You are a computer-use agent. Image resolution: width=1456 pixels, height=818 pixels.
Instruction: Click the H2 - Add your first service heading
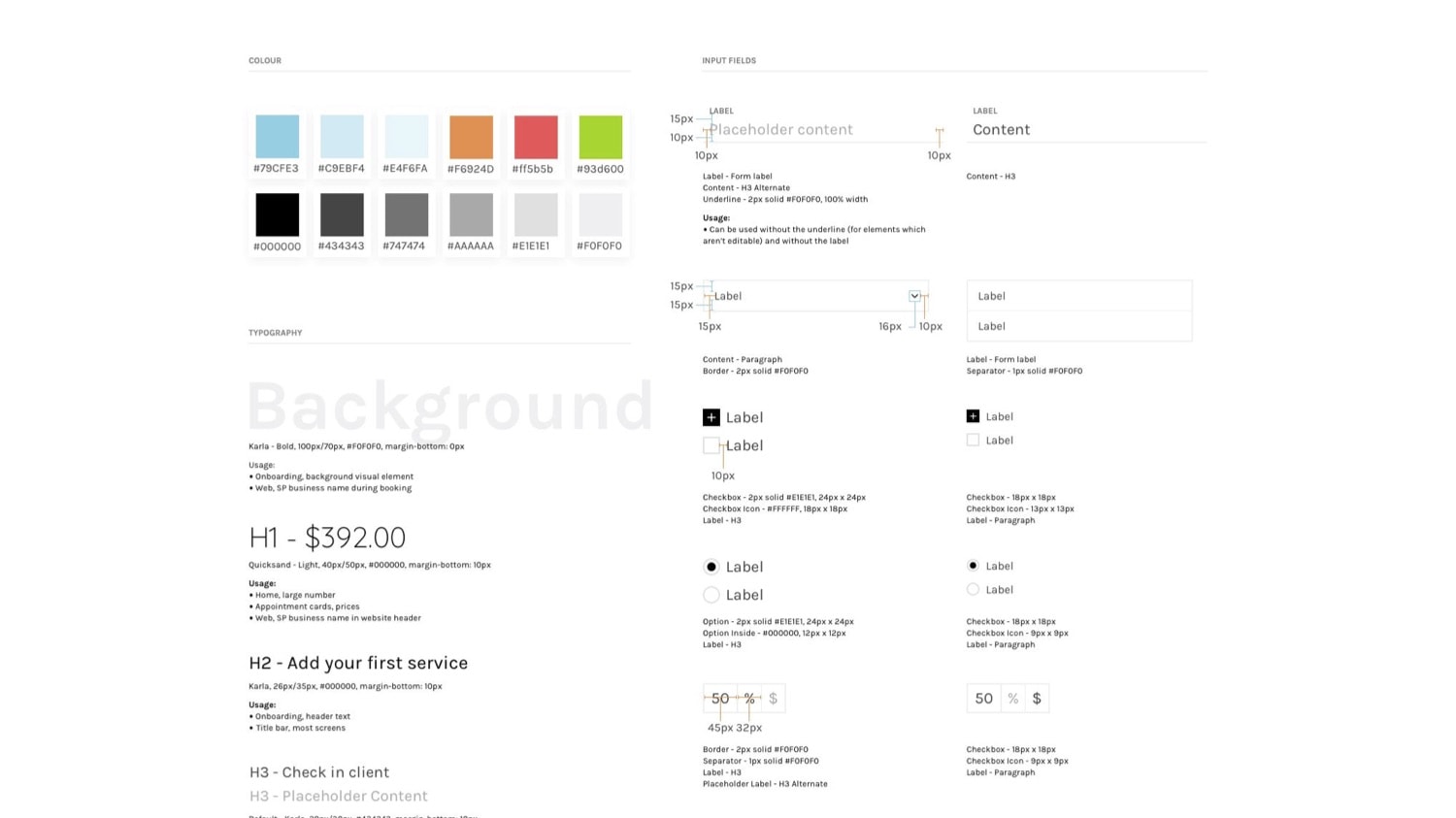358,663
